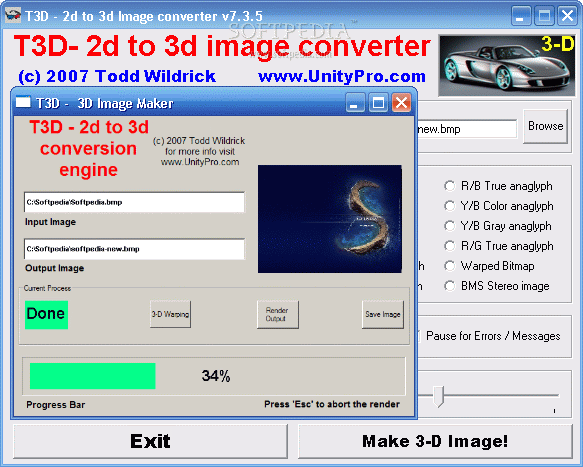Click the 3D Image Maker window icon
Screen dimensions: 583x467
click(x=23, y=102)
